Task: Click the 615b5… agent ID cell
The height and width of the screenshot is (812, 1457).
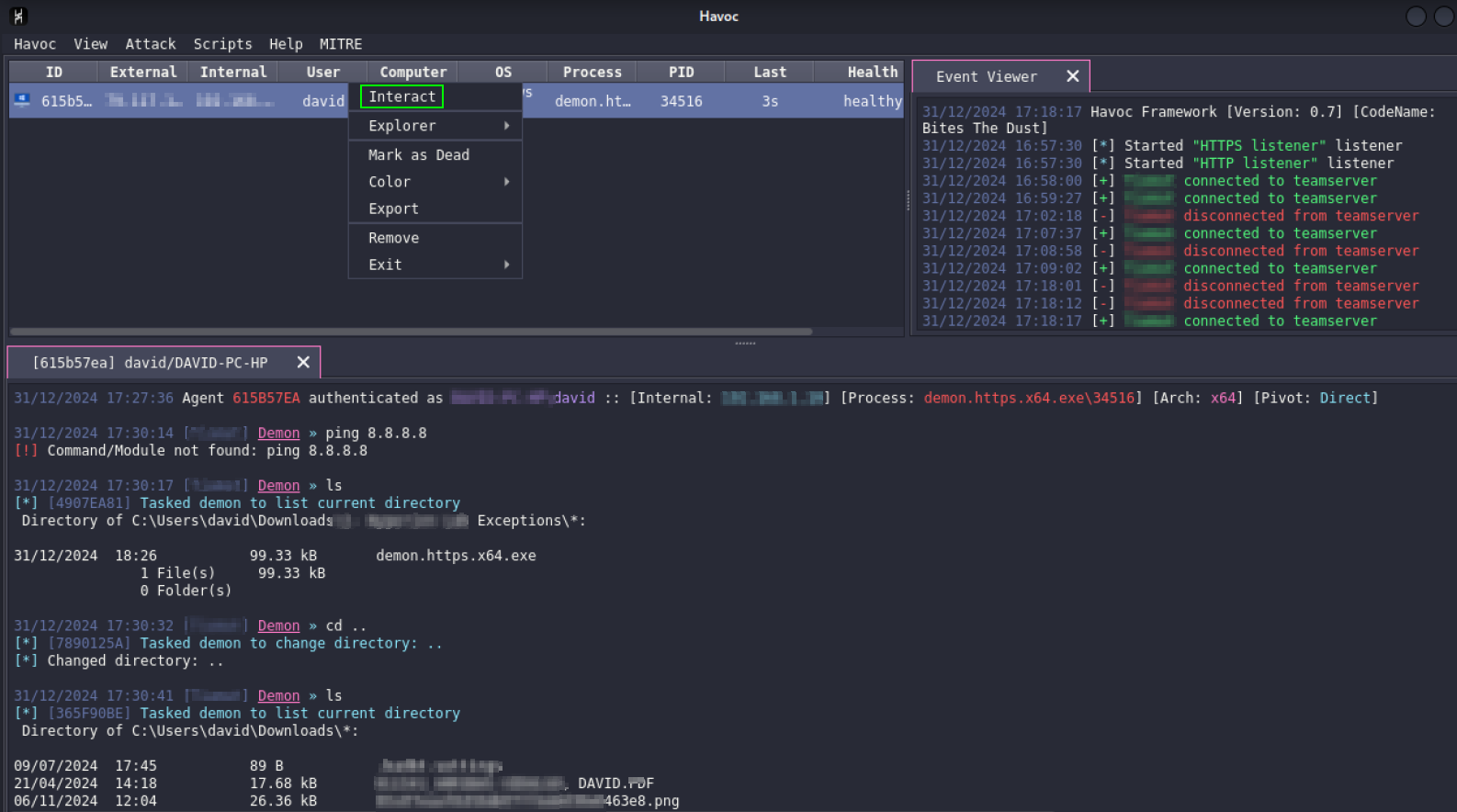Action: click(x=66, y=101)
